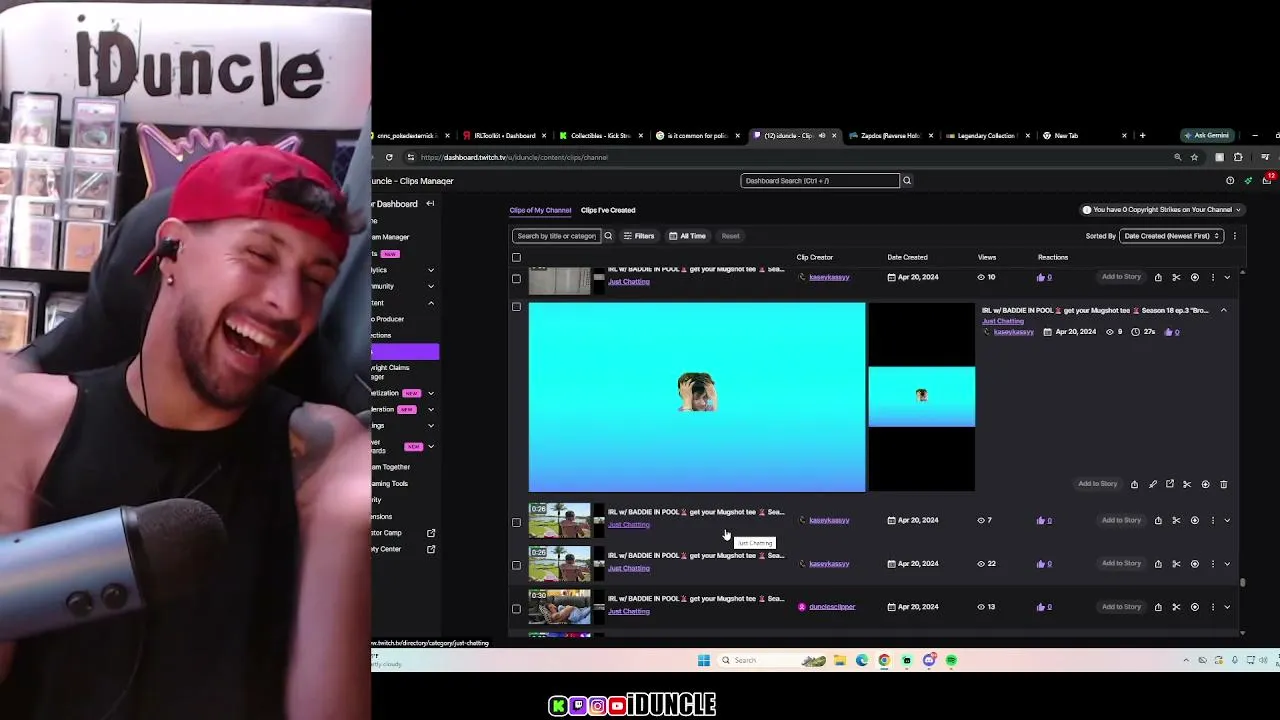Share the clip with 7 views

(1158, 520)
